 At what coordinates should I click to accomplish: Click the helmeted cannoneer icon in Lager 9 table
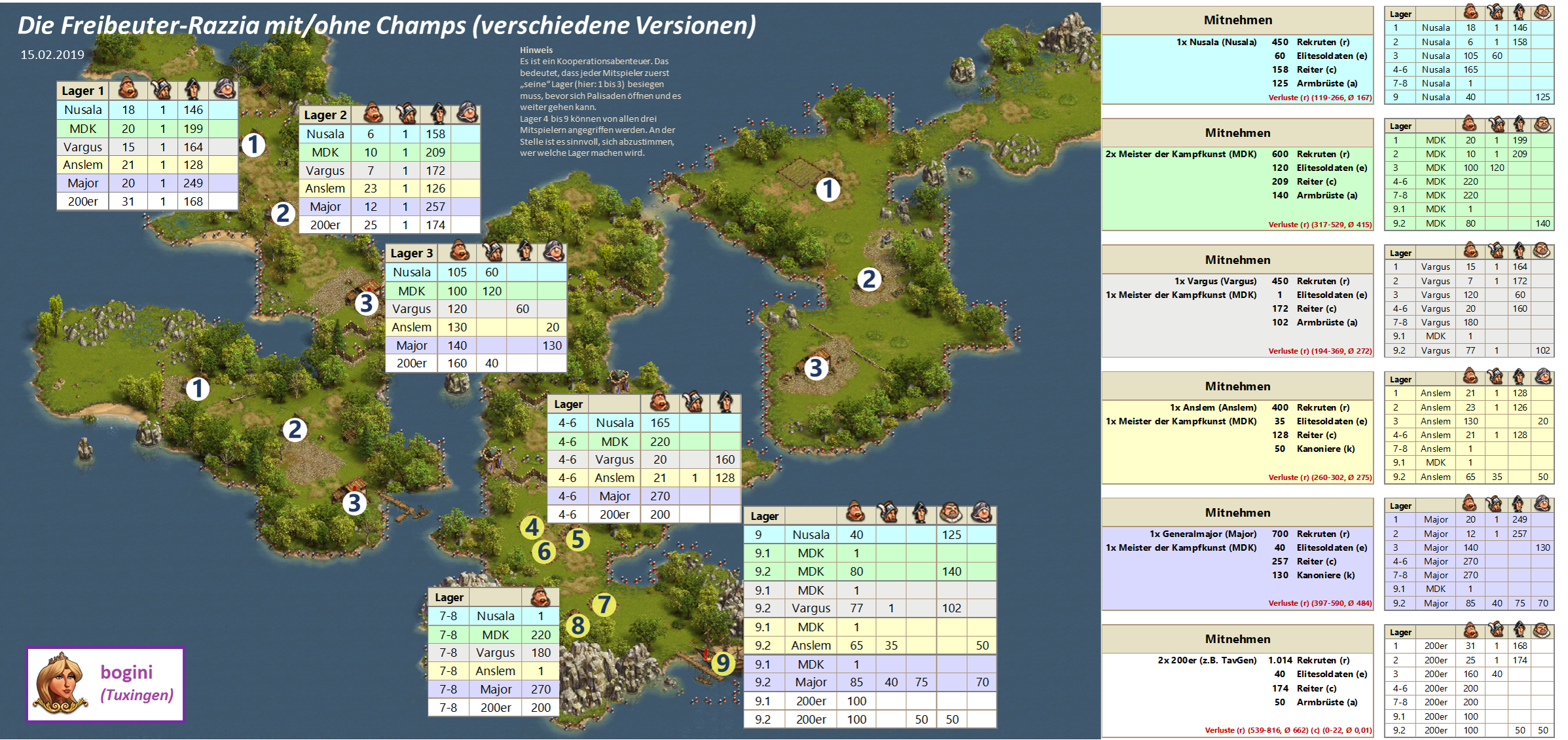tap(981, 514)
